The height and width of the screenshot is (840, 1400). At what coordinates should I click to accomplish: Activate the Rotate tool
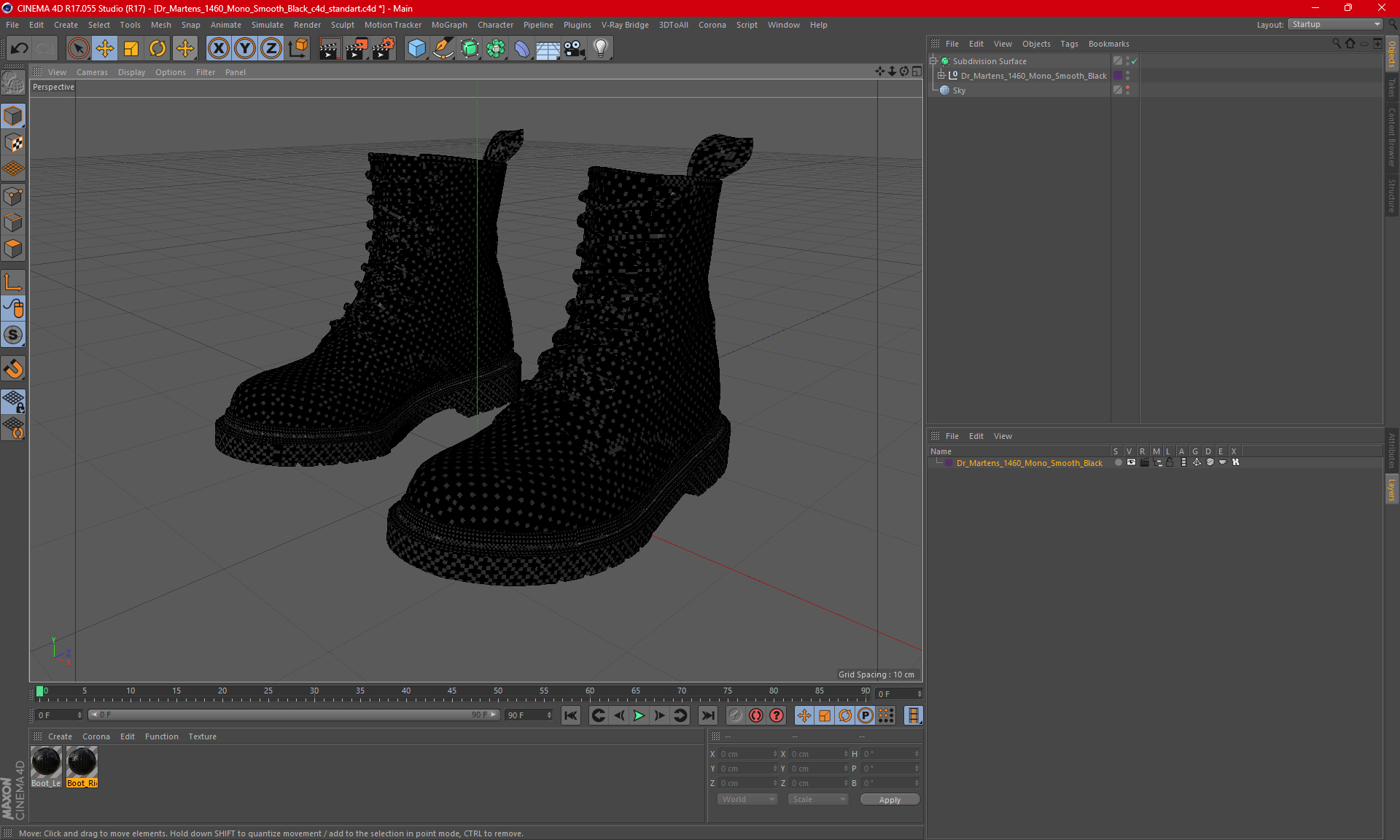click(157, 49)
